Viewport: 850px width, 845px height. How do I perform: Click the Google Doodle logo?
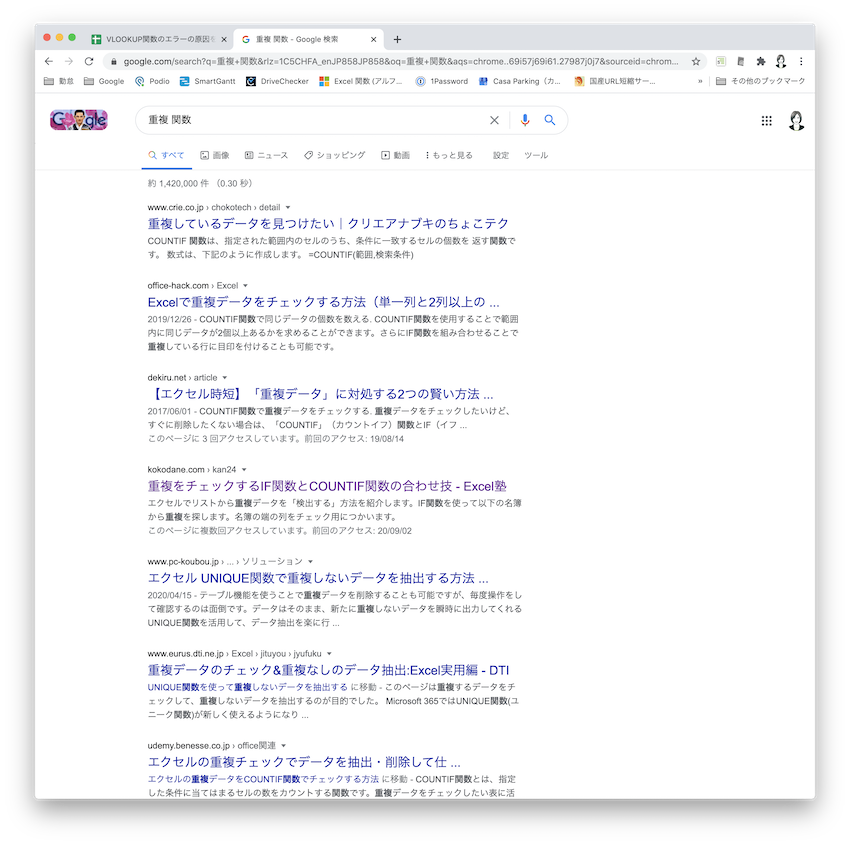point(79,120)
